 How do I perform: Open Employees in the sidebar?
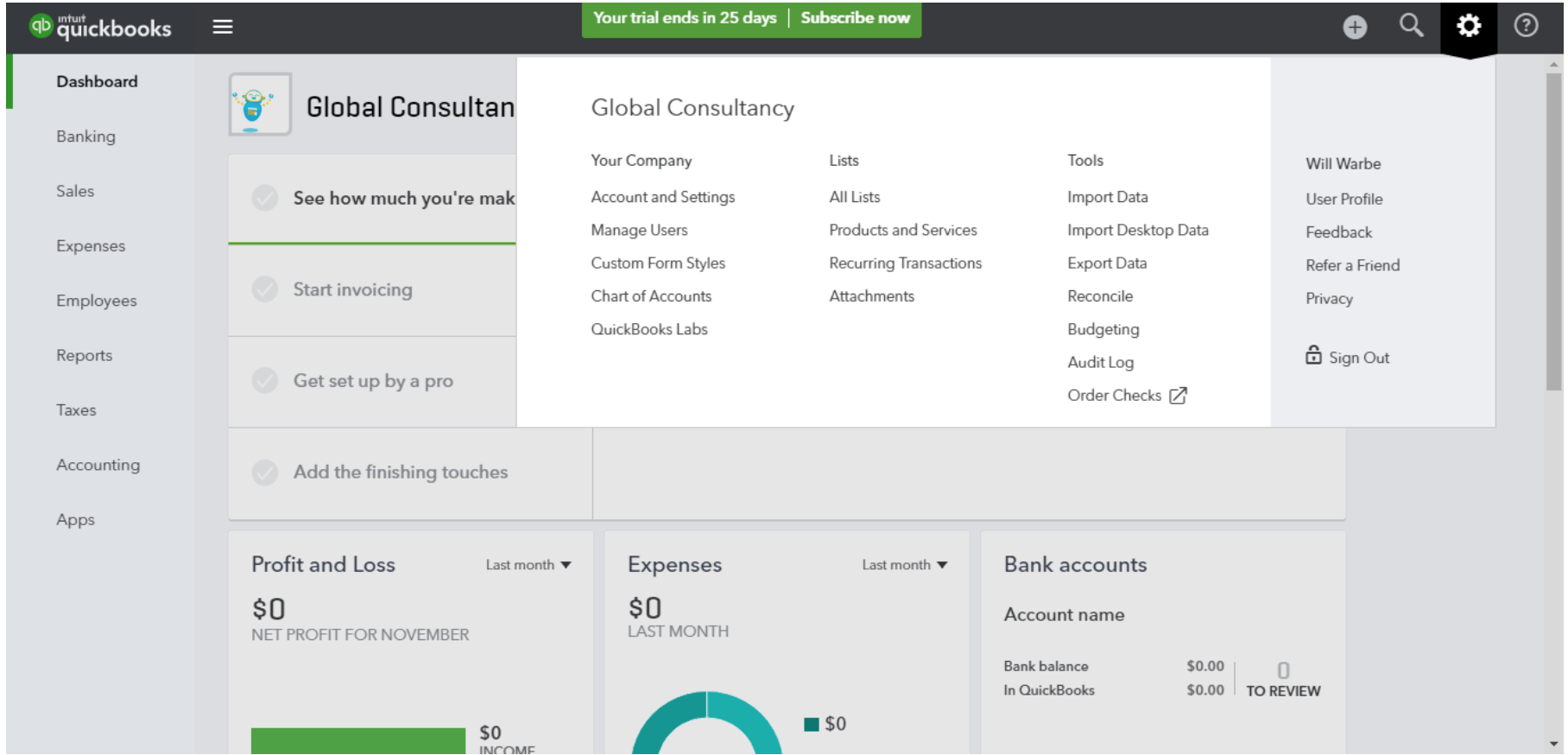click(97, 301)
